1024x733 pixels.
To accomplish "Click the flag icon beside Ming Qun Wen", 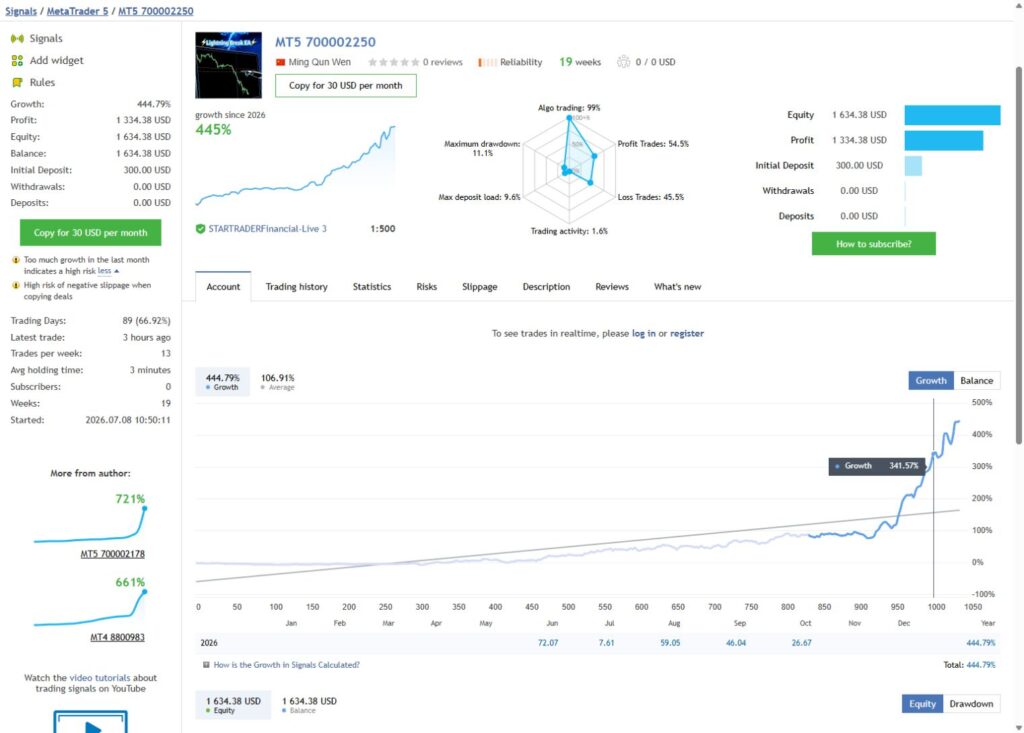I will 281,62.
